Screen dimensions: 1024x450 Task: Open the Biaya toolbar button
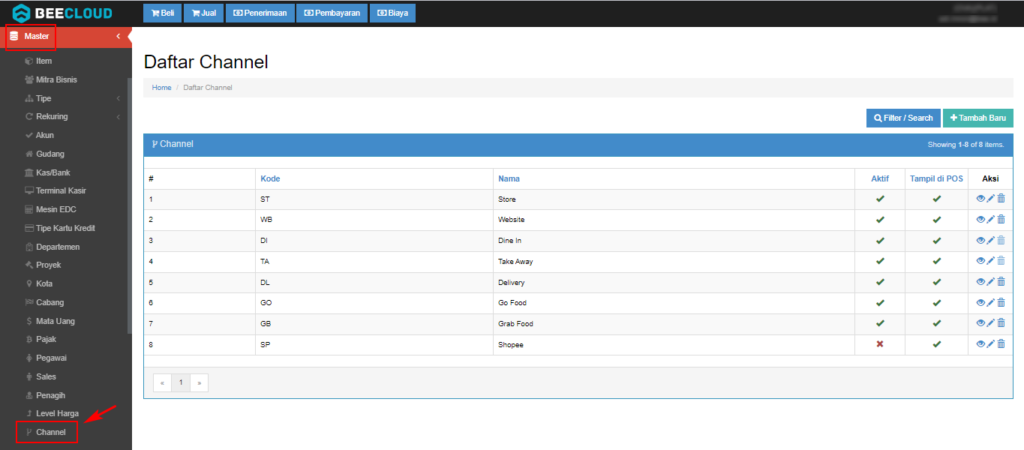coord(392,13)
